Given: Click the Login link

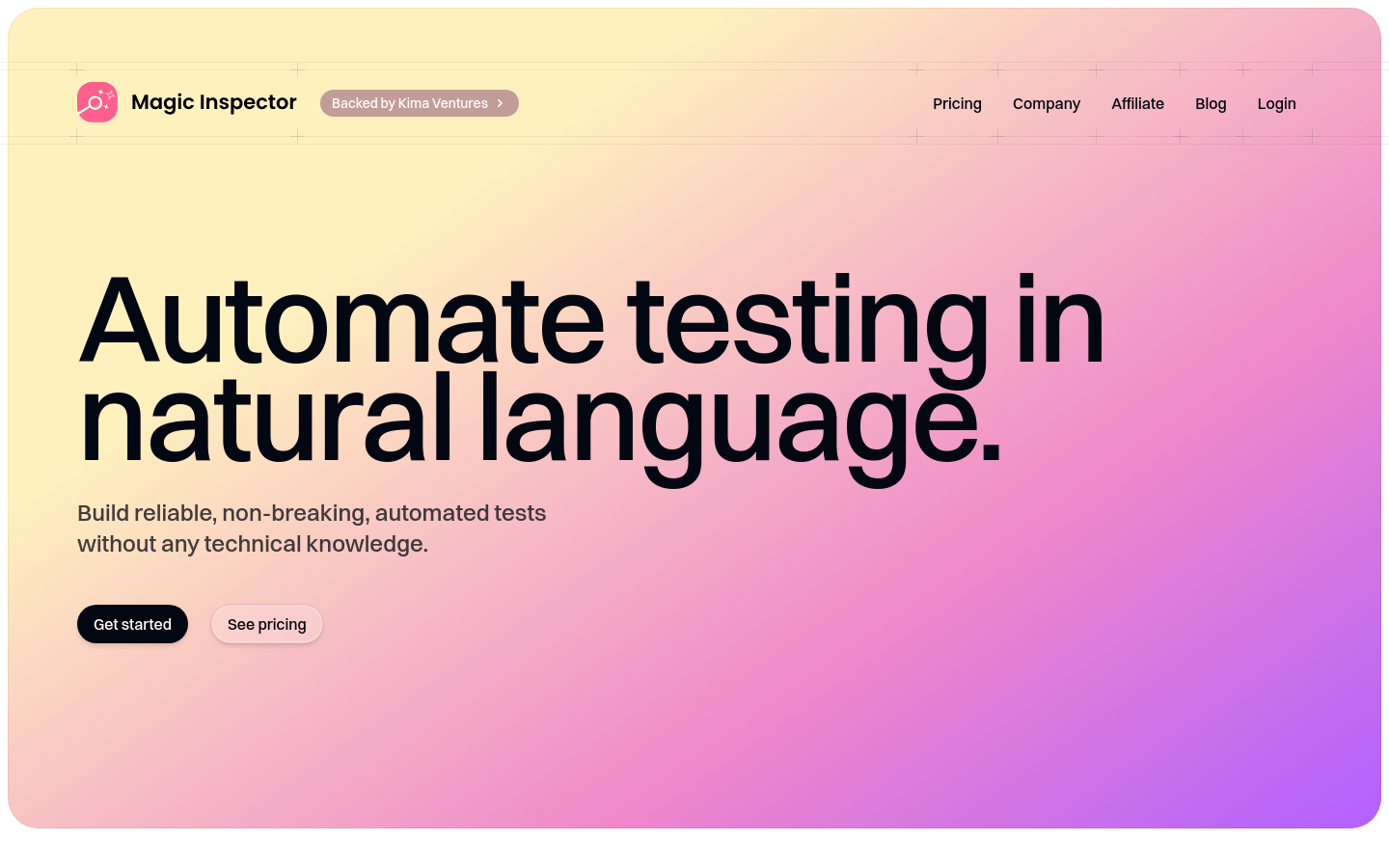Looking at the screenshot, I should pos(1276,103).
